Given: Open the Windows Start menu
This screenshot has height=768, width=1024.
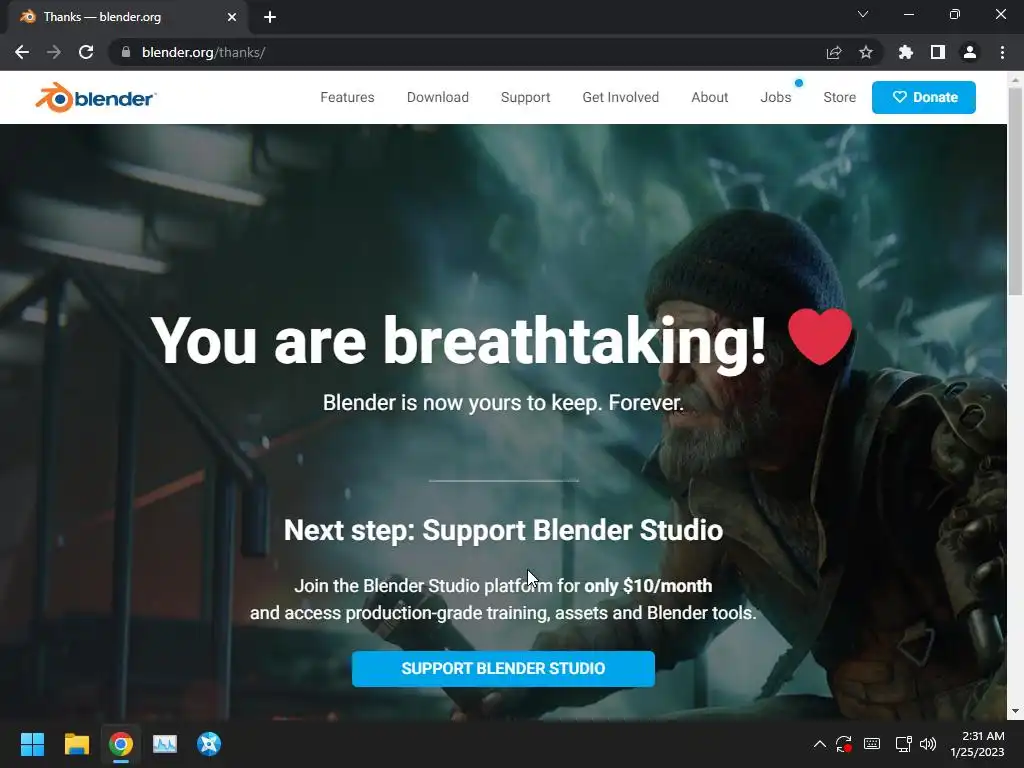Looking at the screenshot, I should [x=32, y=744].
